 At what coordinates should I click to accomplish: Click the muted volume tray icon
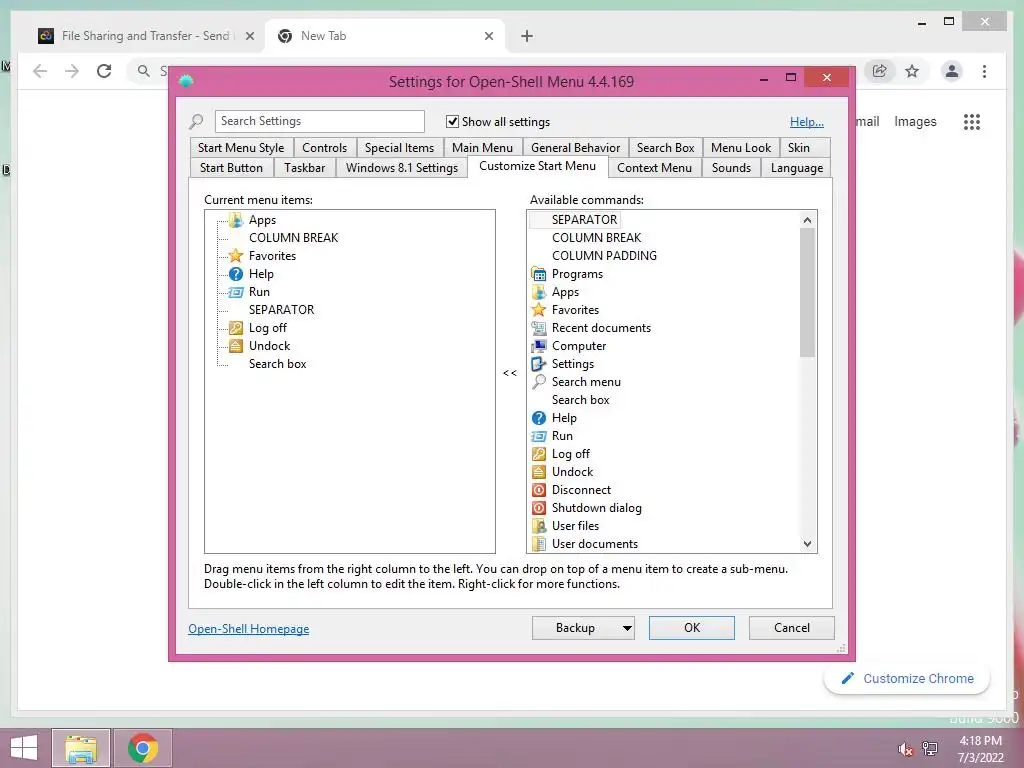(x=905, y=749)
